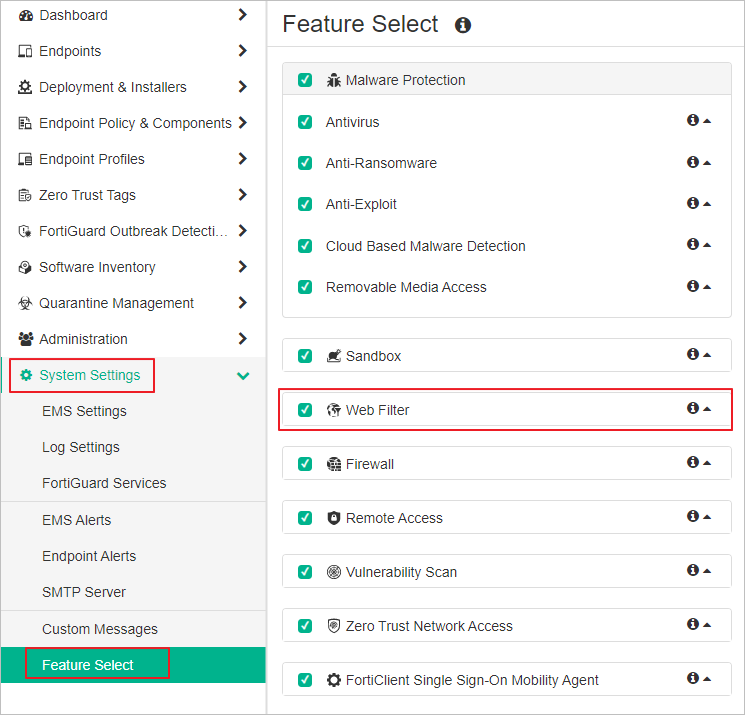Click the info icon next to Feature Select title
Viewport: 745px width, 715px height.
point(463,25)
